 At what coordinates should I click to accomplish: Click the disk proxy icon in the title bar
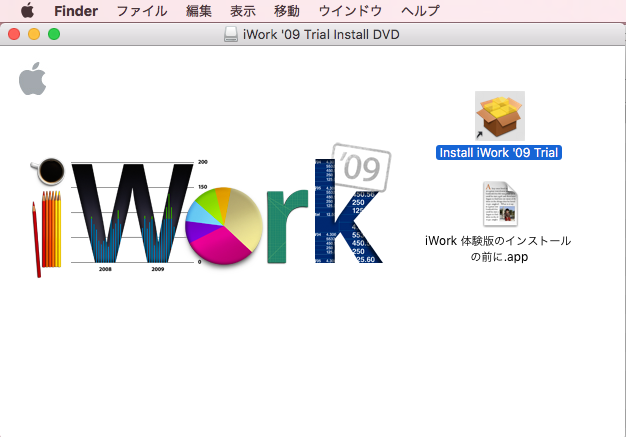point(231,34)
